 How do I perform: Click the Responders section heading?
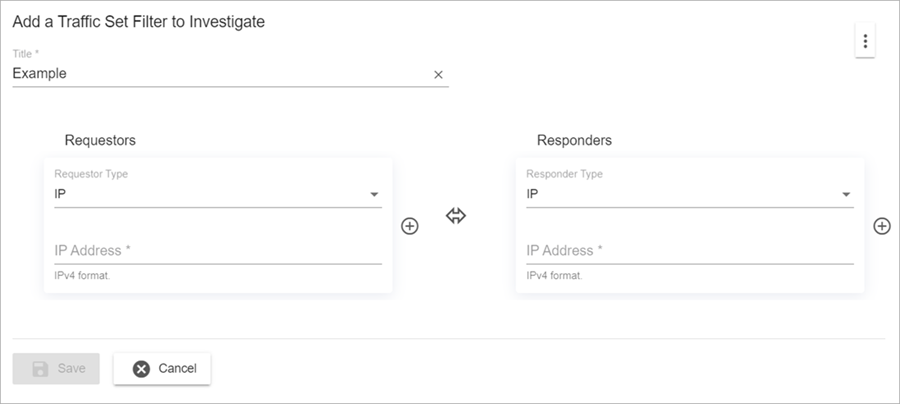pos(574,140)
